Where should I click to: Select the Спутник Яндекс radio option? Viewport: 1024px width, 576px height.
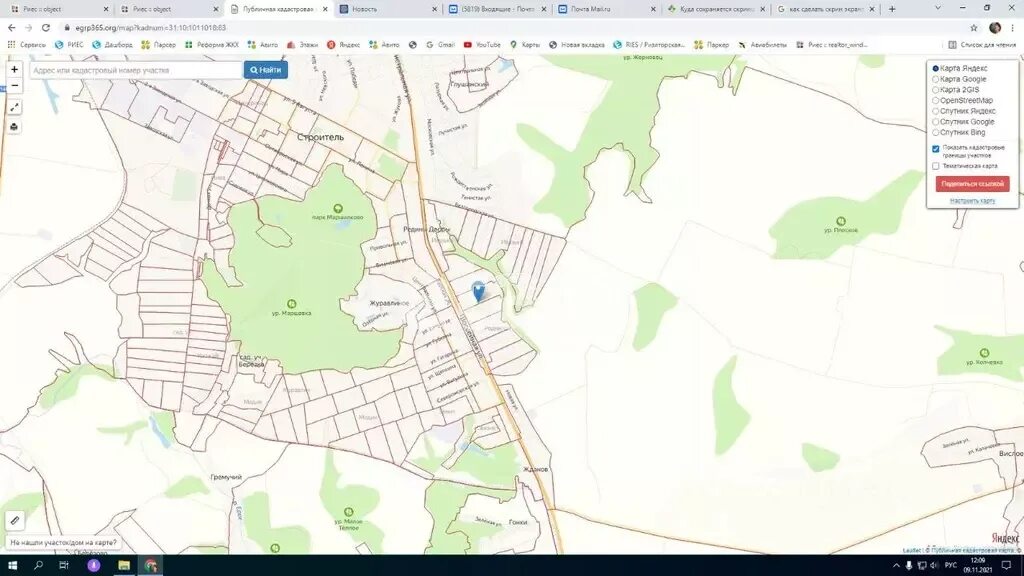(x=936, y=111)
